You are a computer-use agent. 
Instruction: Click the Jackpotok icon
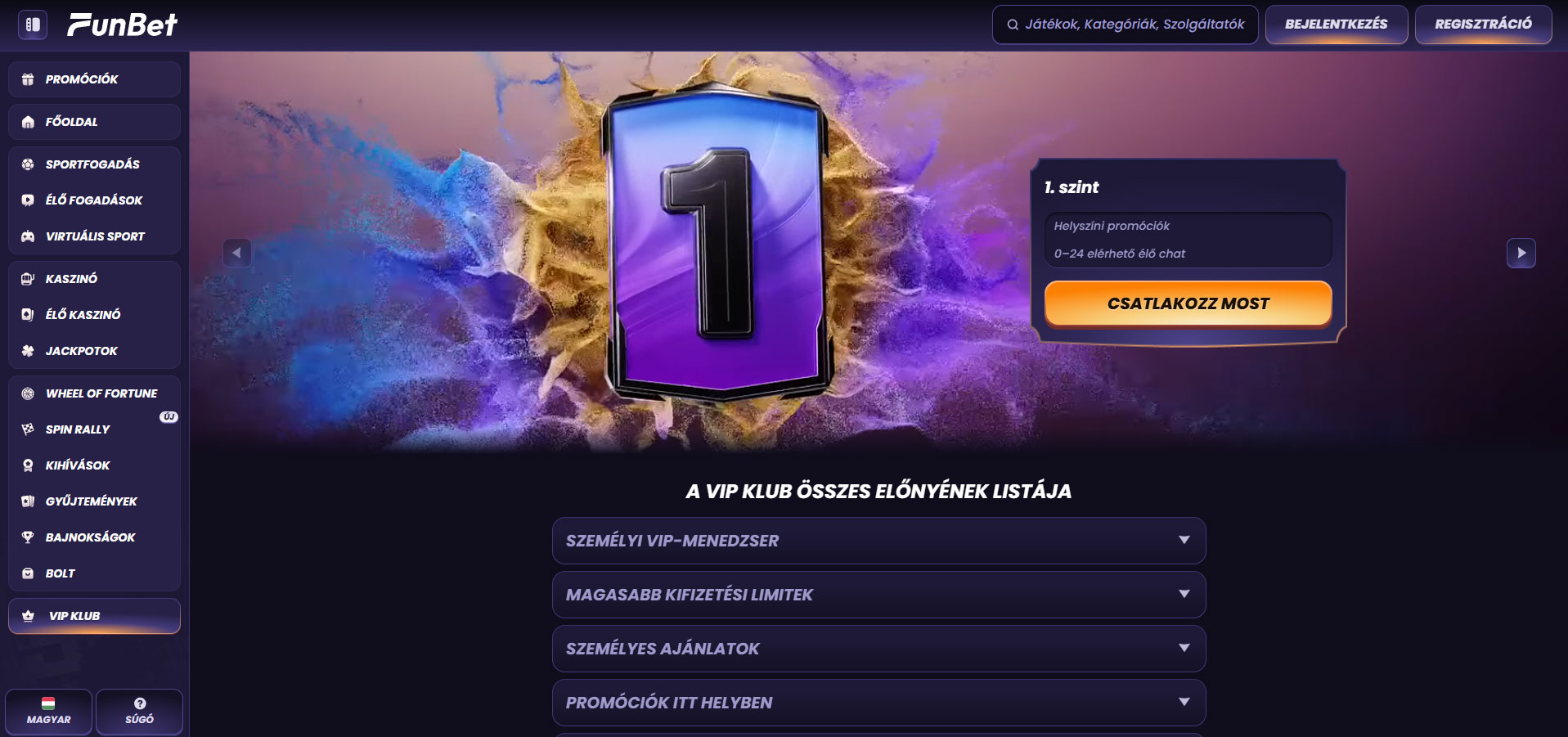(x=28, y=351)
